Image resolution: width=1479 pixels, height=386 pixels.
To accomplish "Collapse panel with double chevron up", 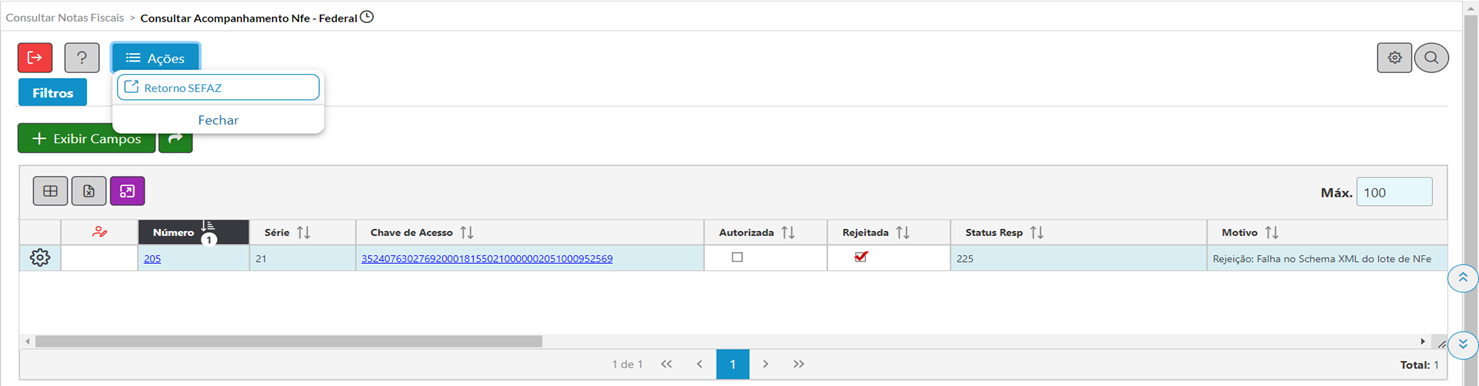I will pyautogui.click(x=1462, y=278).
